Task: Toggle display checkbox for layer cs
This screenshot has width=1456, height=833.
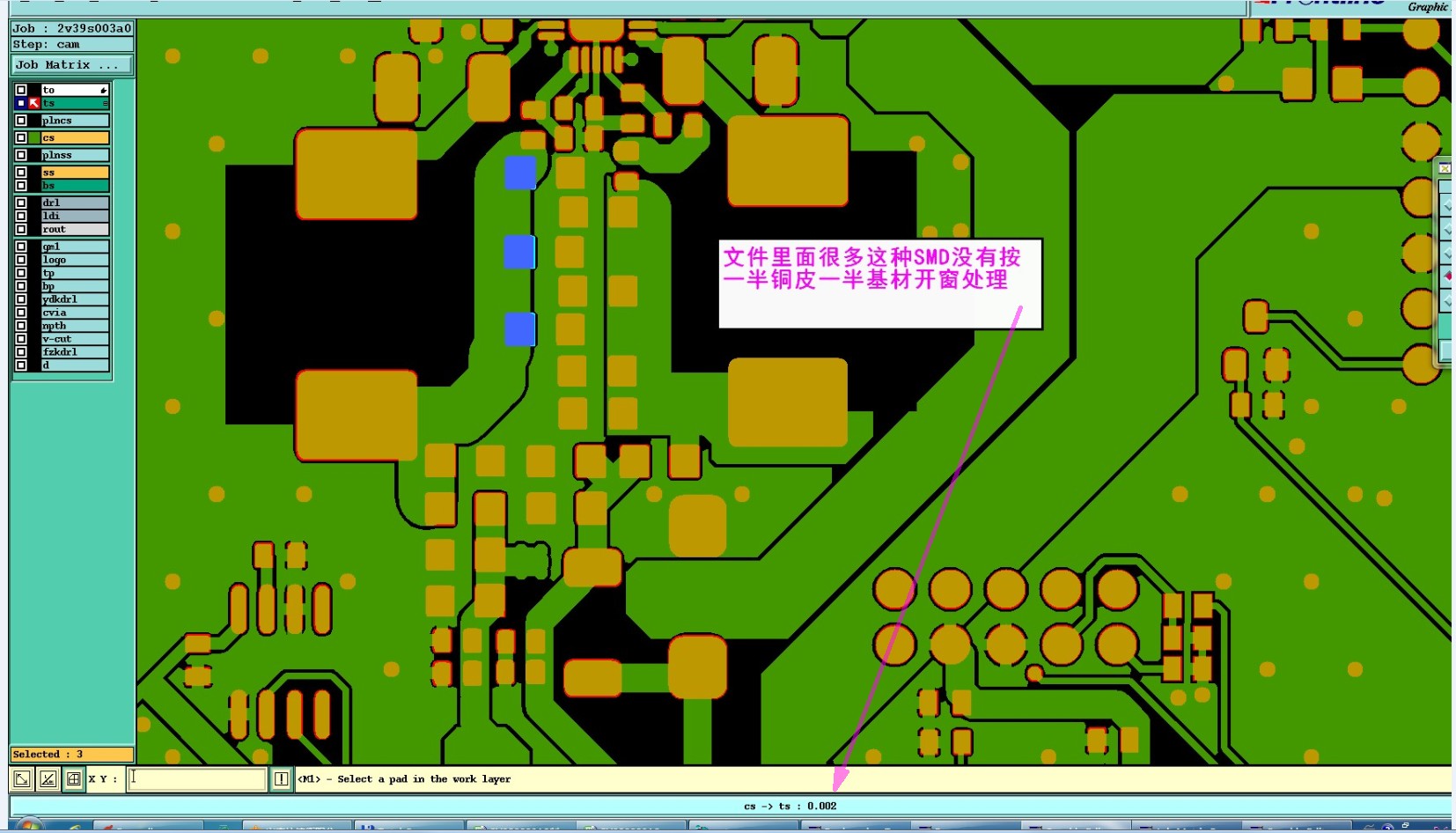Action: [21, 138]
